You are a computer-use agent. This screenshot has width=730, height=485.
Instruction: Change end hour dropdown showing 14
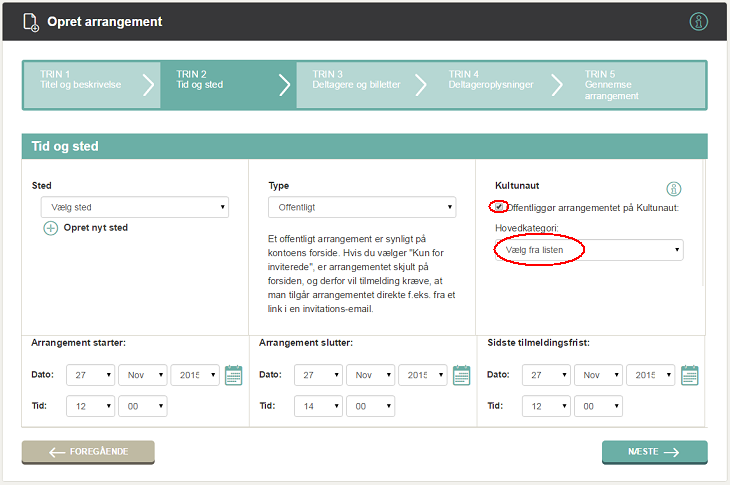click(318, 406)
